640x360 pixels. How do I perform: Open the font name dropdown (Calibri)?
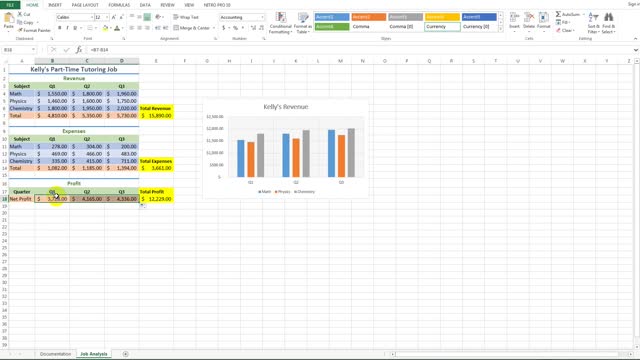tap(91, 17)
